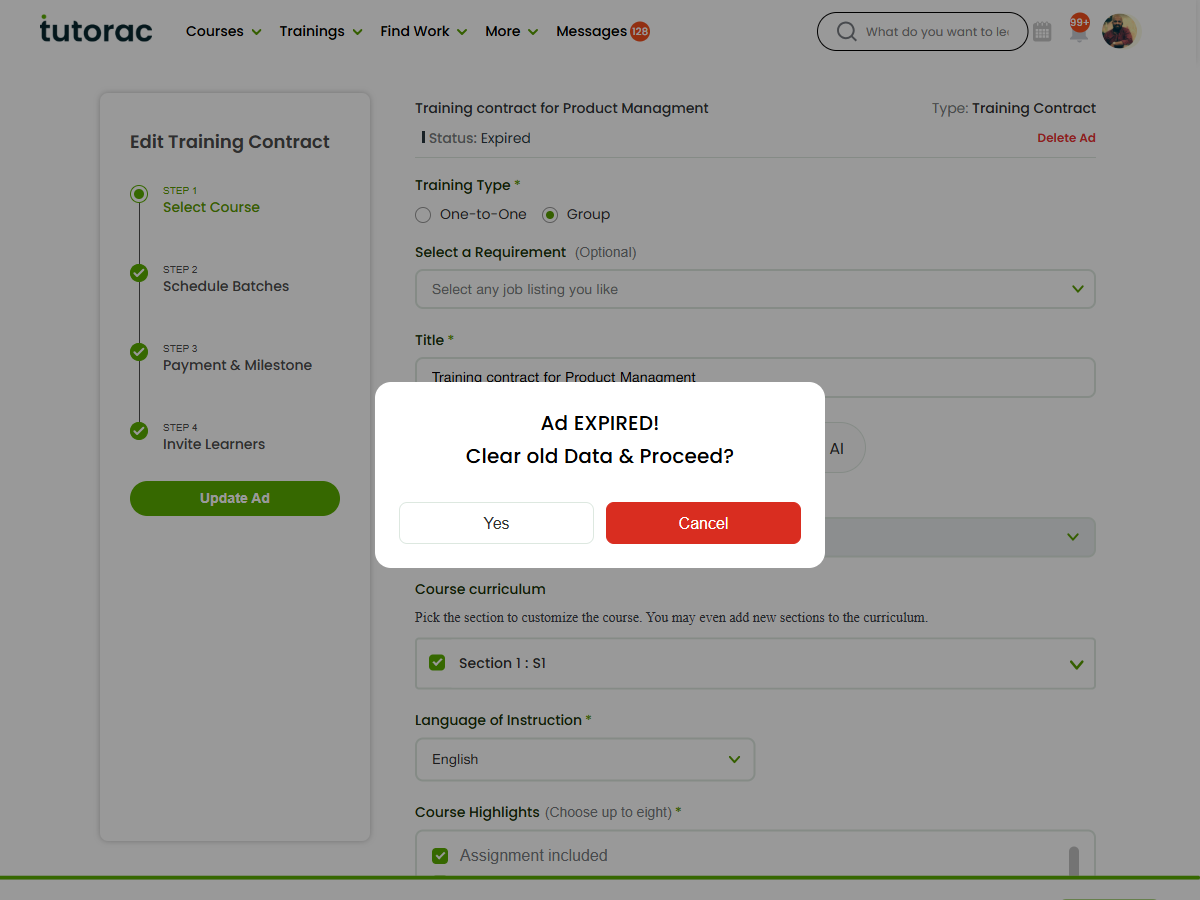
Task: Expand the Section 1 : S1 chevron
Action: tap(1077, 664)
